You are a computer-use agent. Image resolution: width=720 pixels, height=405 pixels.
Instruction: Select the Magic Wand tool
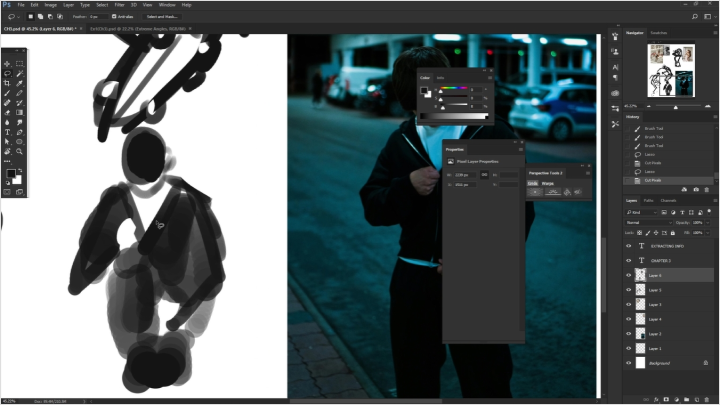[x=20, y=73]
